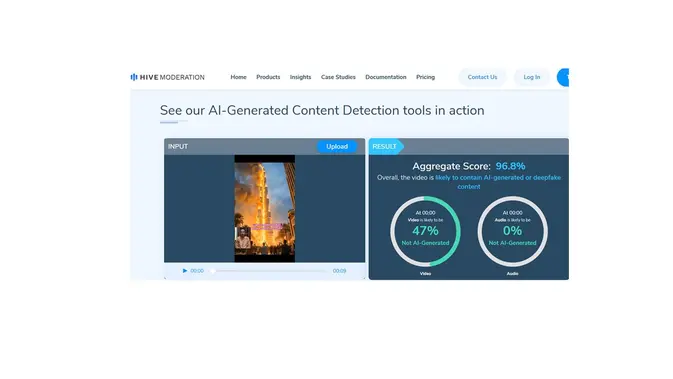This screenshot has height=379, width=673.
Task: Click the Log In button
Action: (x=531, y=77)
